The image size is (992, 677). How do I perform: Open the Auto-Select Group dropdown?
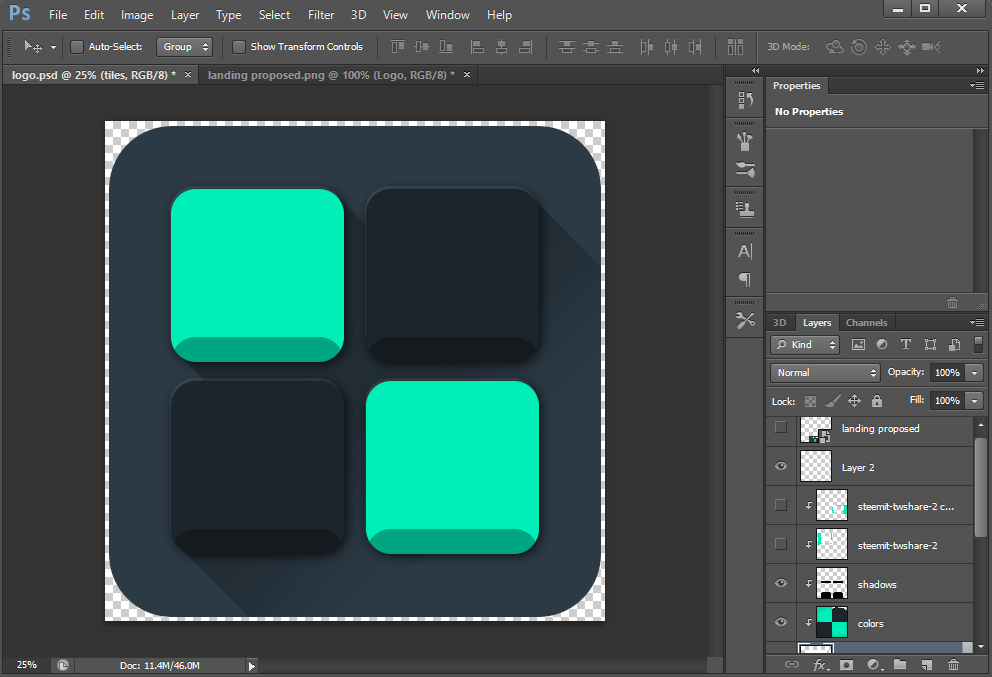point(185,47)
